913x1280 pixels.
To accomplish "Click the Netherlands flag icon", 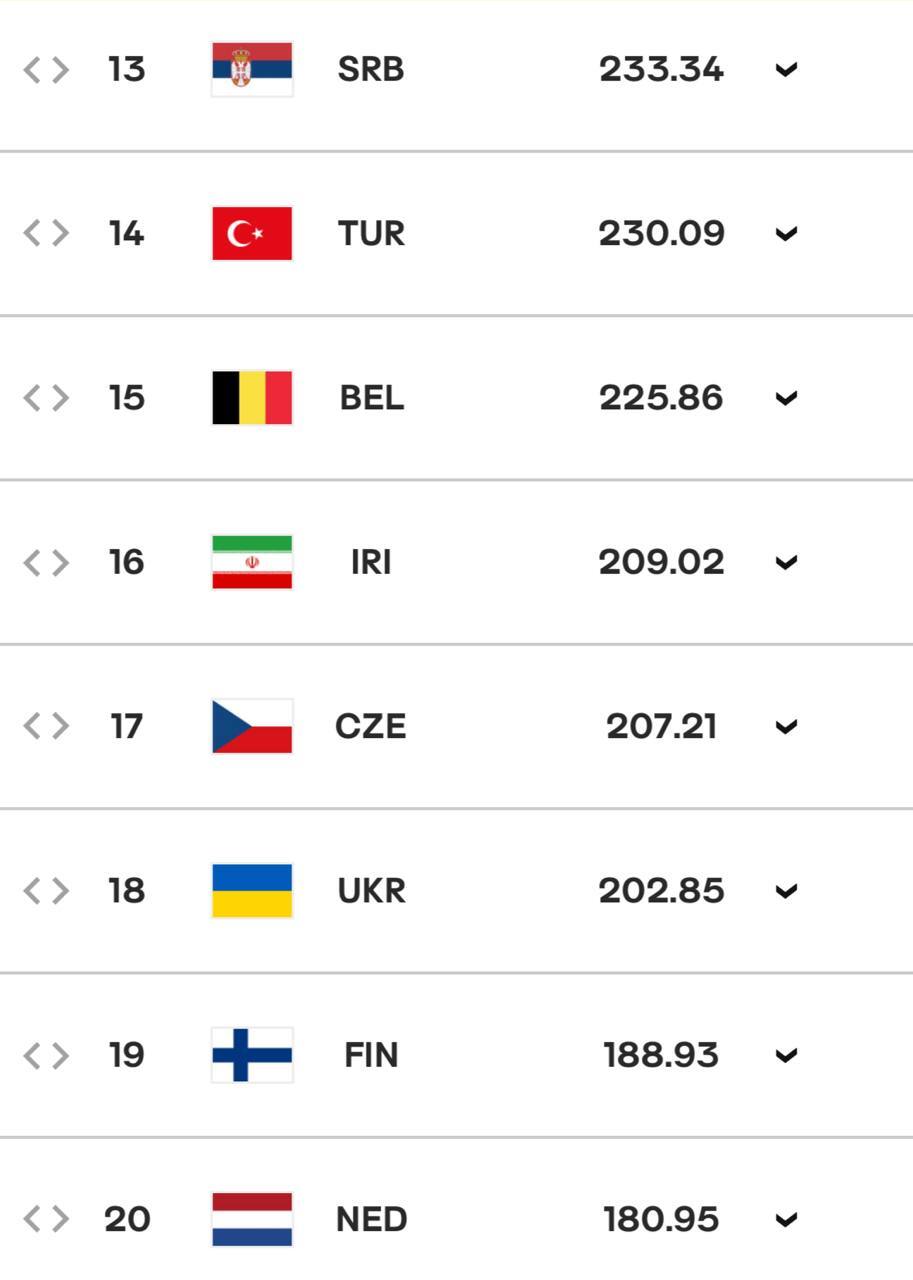I will pos(251,1218).
